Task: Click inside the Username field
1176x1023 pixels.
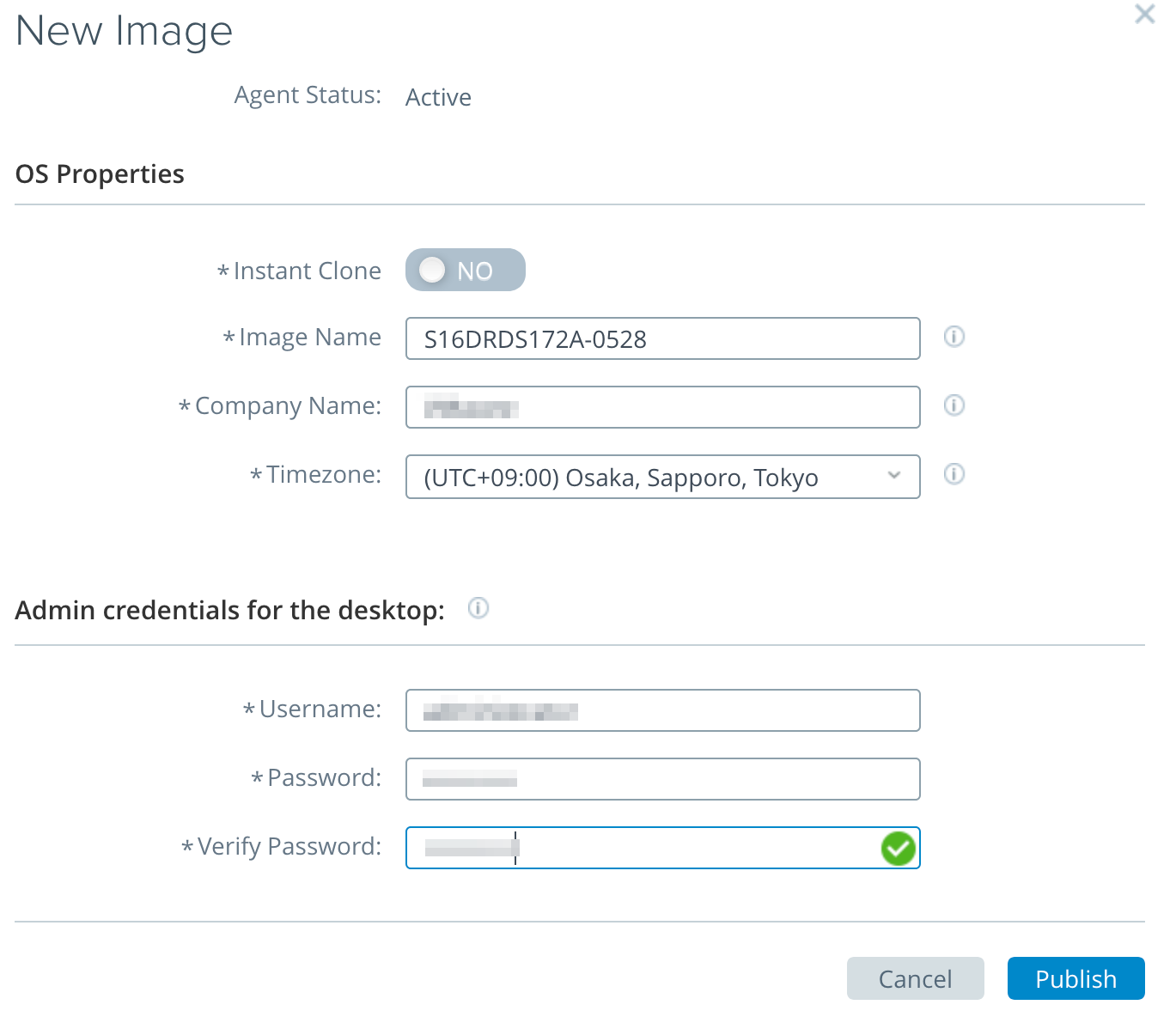Action: (661, 710)
